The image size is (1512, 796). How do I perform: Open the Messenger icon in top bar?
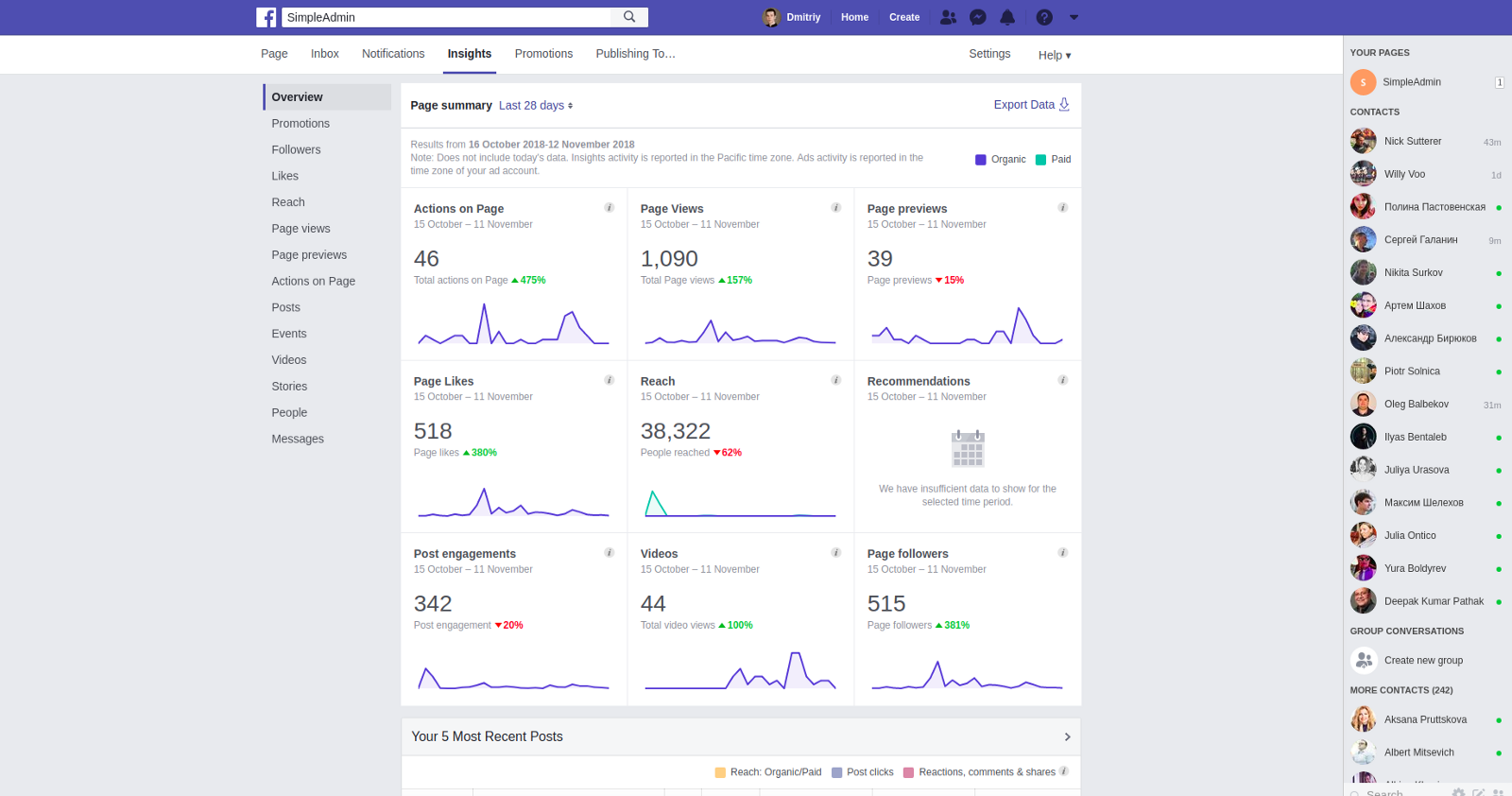click(978, 17)
